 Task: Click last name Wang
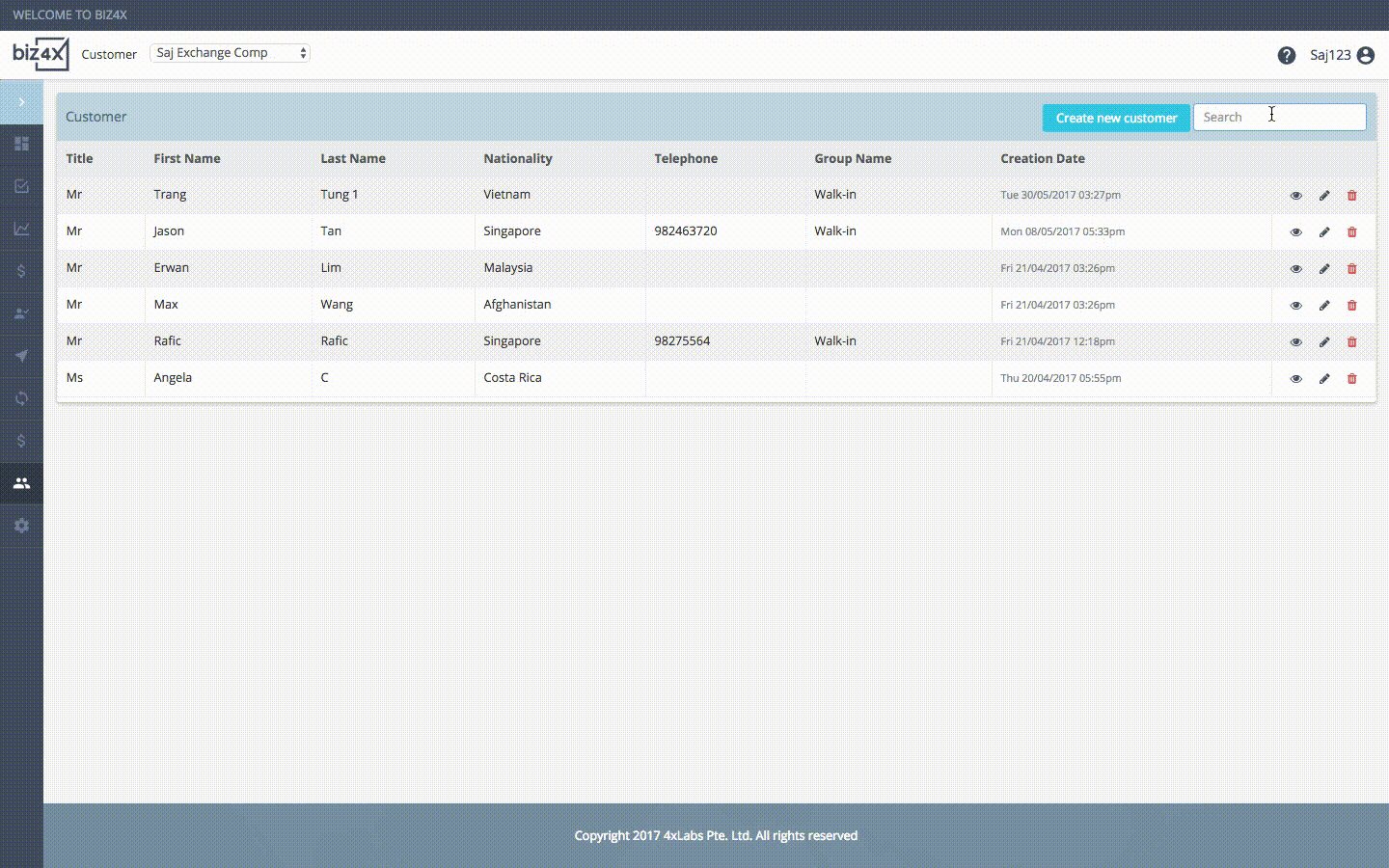click(337, 304)
